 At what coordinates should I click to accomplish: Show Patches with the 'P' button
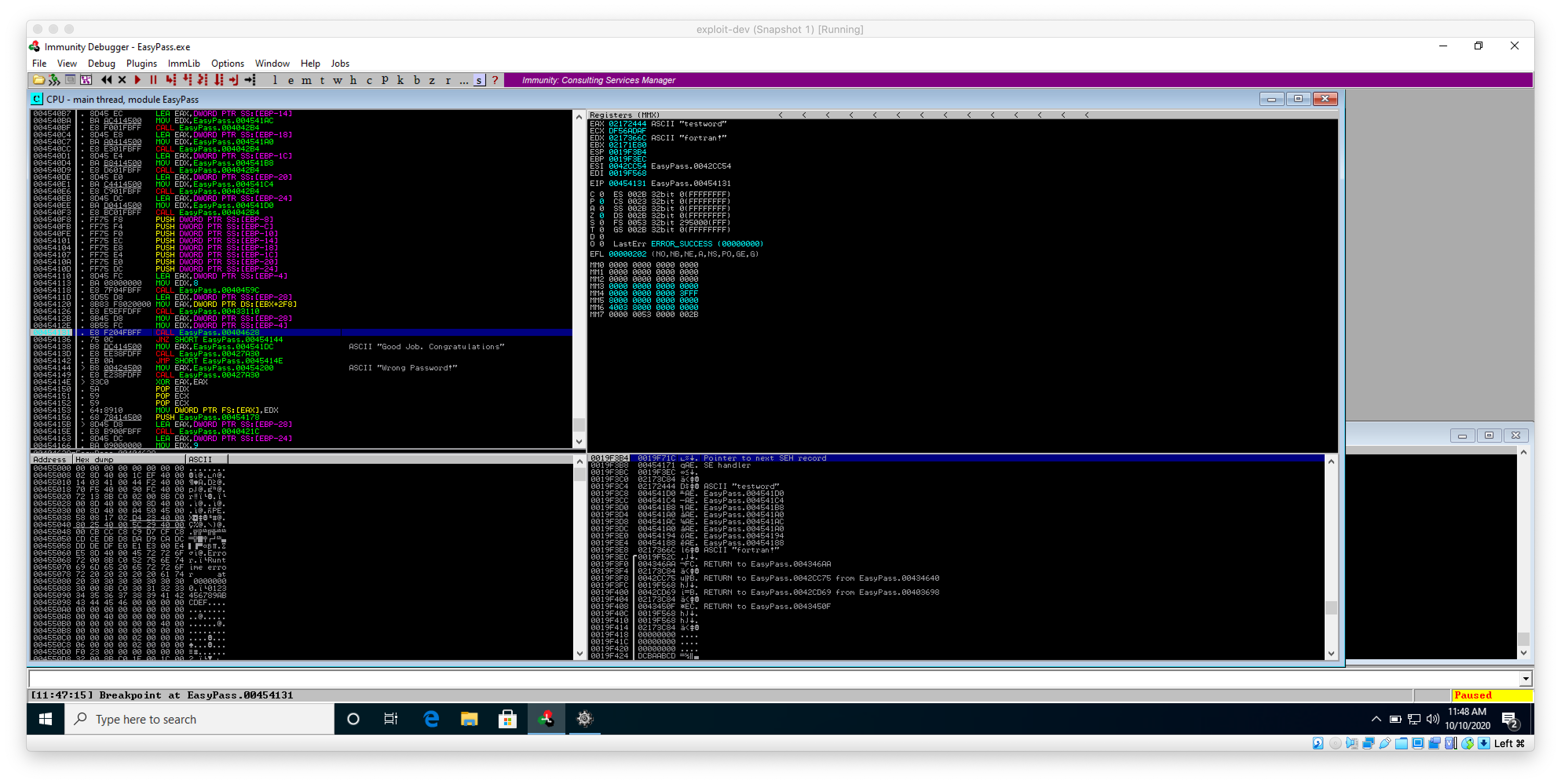(385, 80)
